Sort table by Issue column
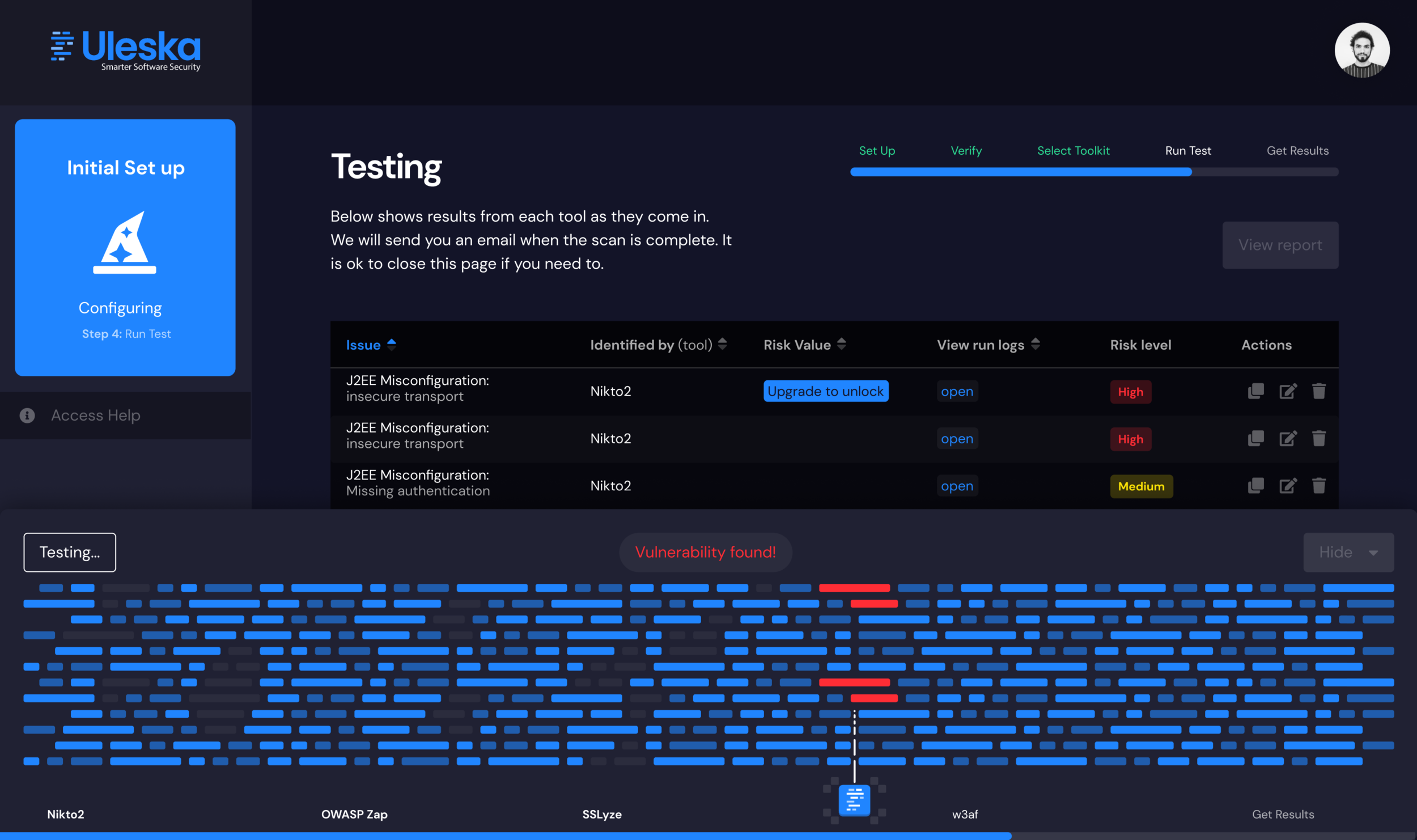The height and width of the screenshot is (840, 1417). (371, 345)
